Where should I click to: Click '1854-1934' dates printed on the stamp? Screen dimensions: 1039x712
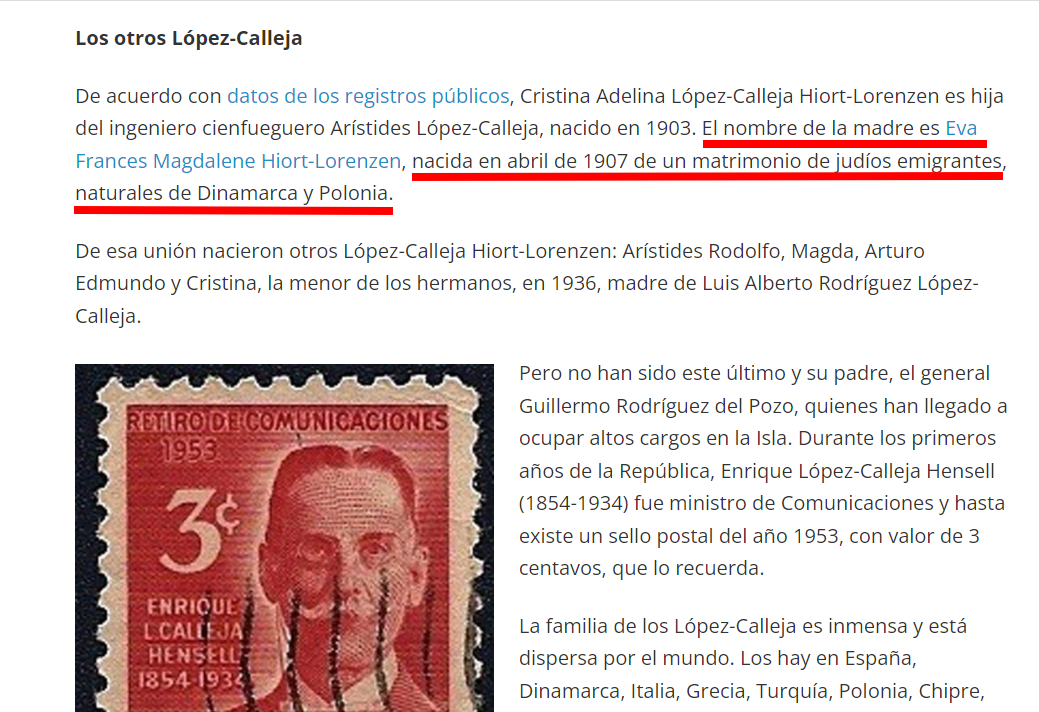(x=191, y=680)
